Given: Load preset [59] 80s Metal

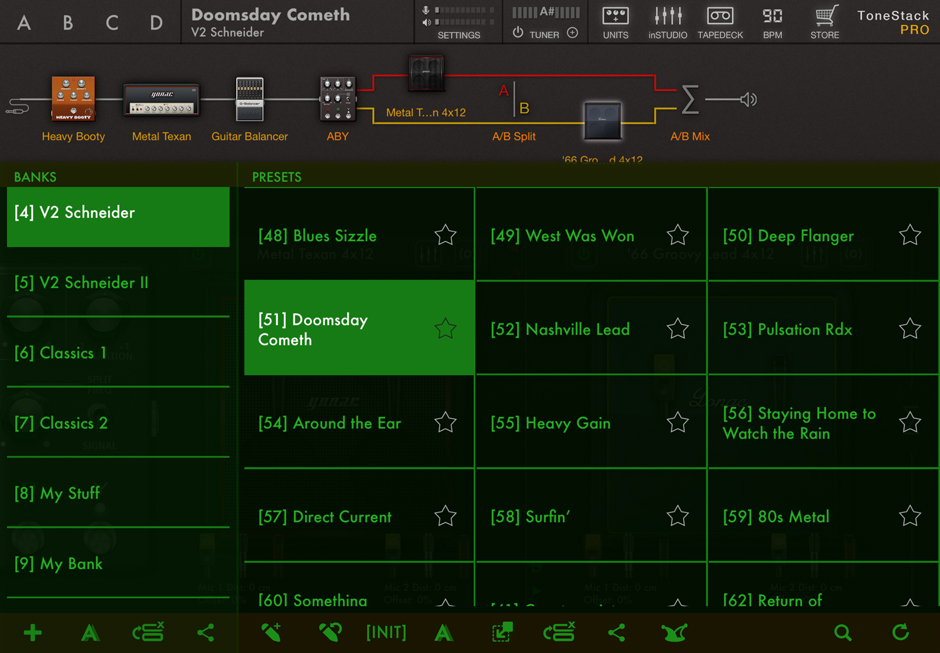Looking at the screenshot, I should [x=823, y=514].
